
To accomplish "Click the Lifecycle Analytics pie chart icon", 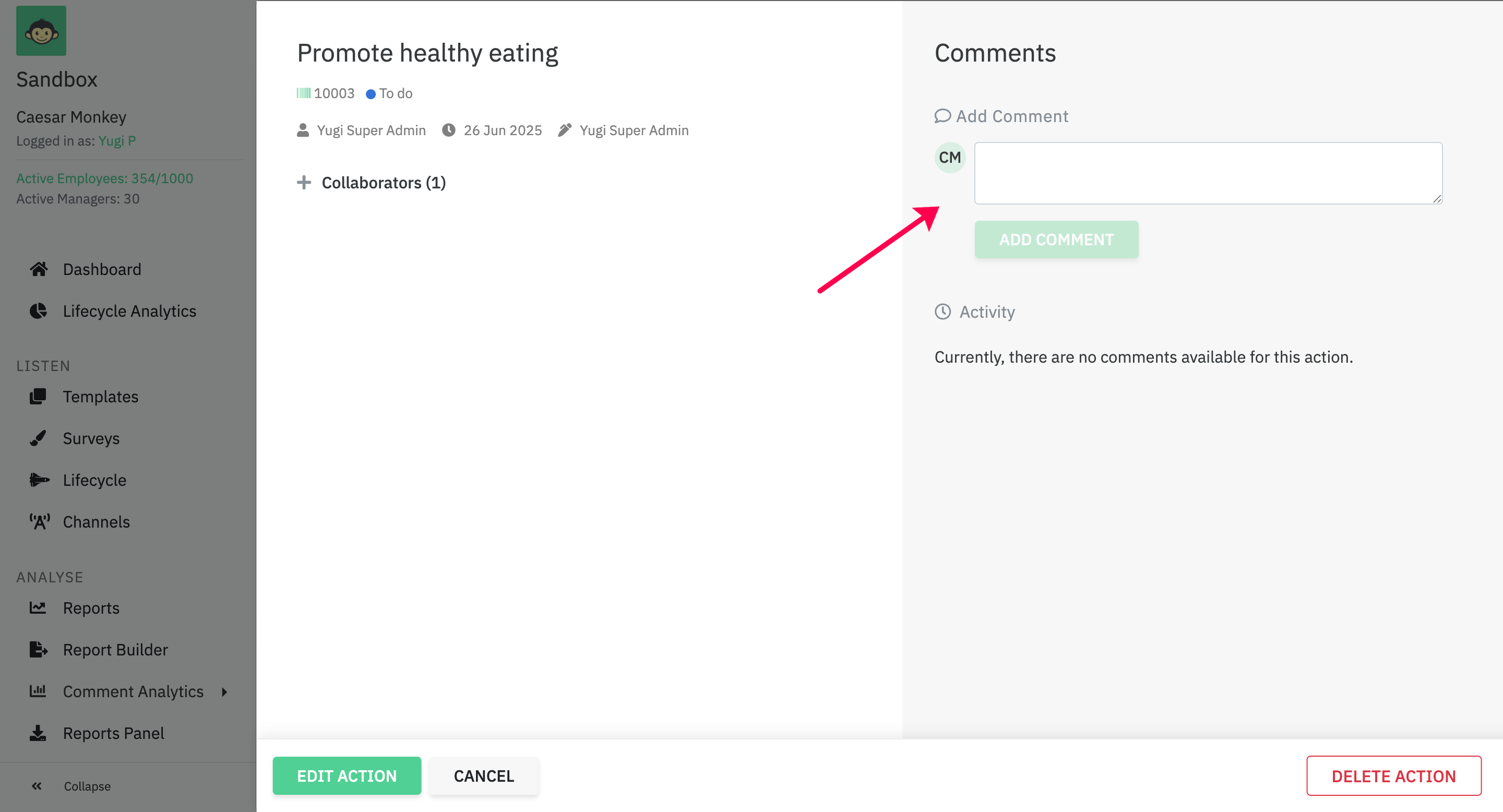I will [x=39, y=311].
